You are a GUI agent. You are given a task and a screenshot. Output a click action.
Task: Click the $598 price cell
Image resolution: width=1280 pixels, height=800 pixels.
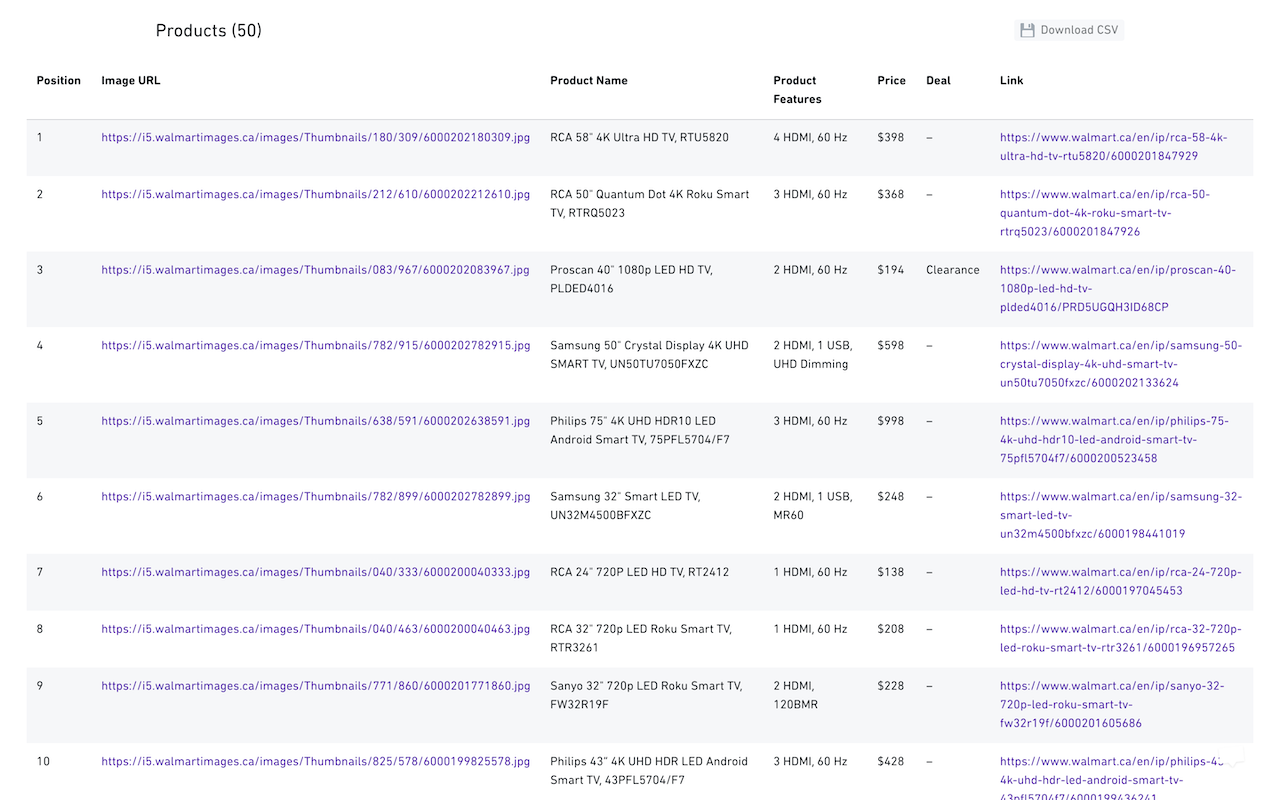[890, 345]
